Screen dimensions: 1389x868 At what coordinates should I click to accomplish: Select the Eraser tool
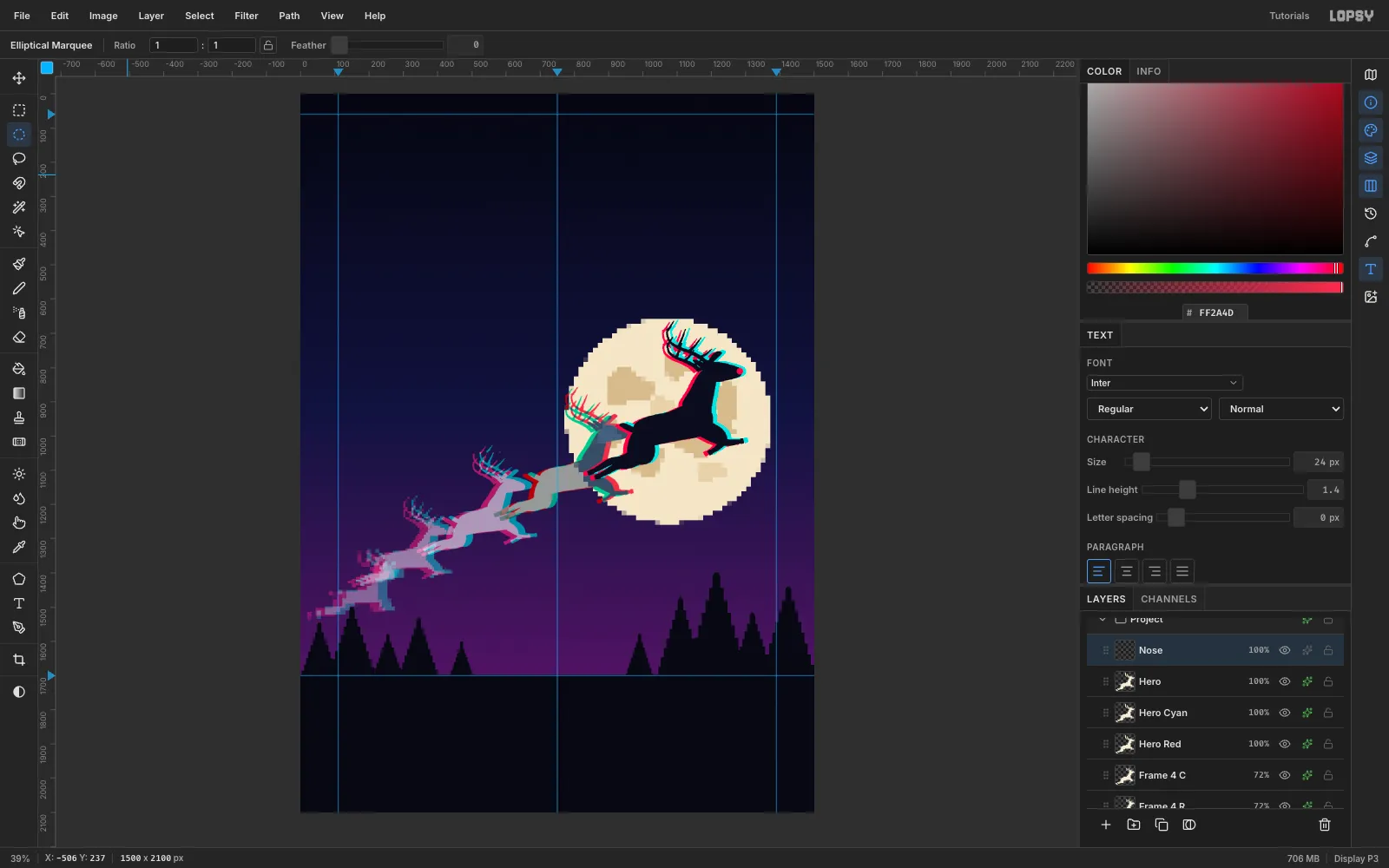(x=19, y=337)
